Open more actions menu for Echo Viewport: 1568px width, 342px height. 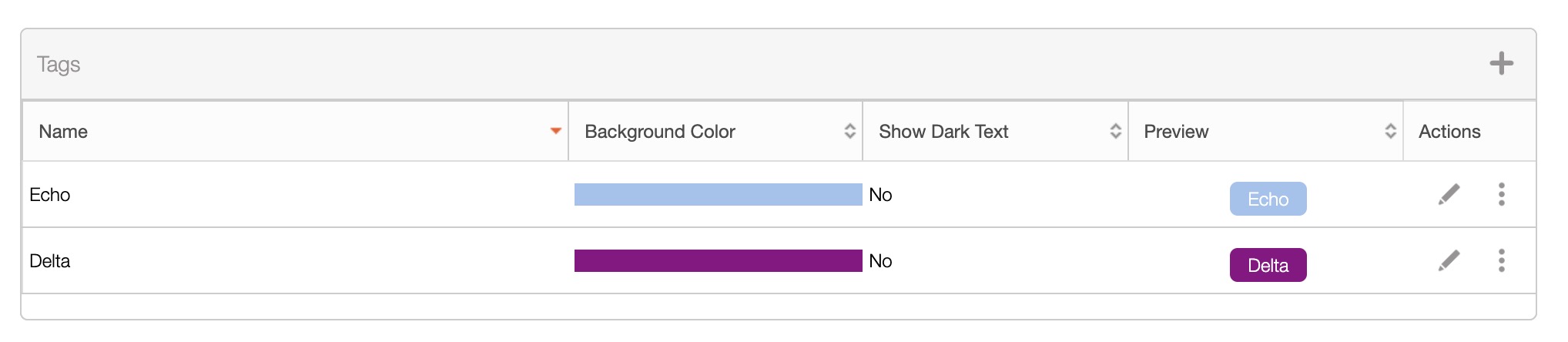tap(1501, 195)
